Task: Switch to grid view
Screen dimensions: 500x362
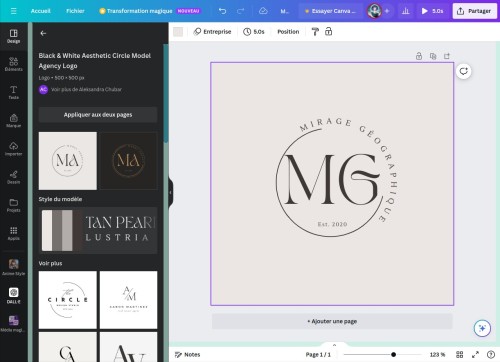Action: pos(460,355)
